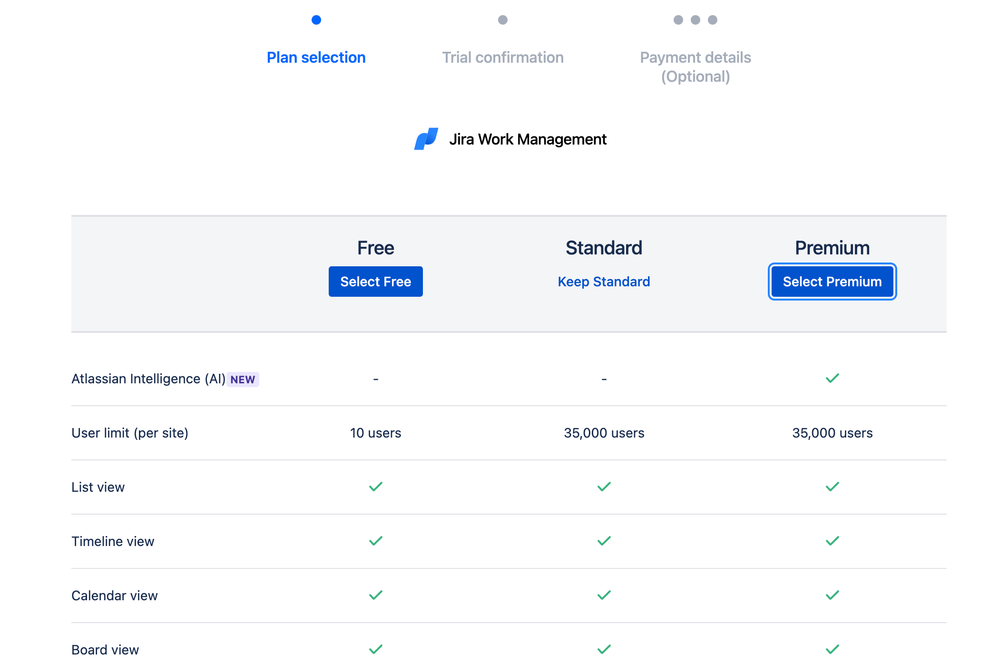
Task: Click Premium checkmark in Timeline view row
Action: [832, 541]
